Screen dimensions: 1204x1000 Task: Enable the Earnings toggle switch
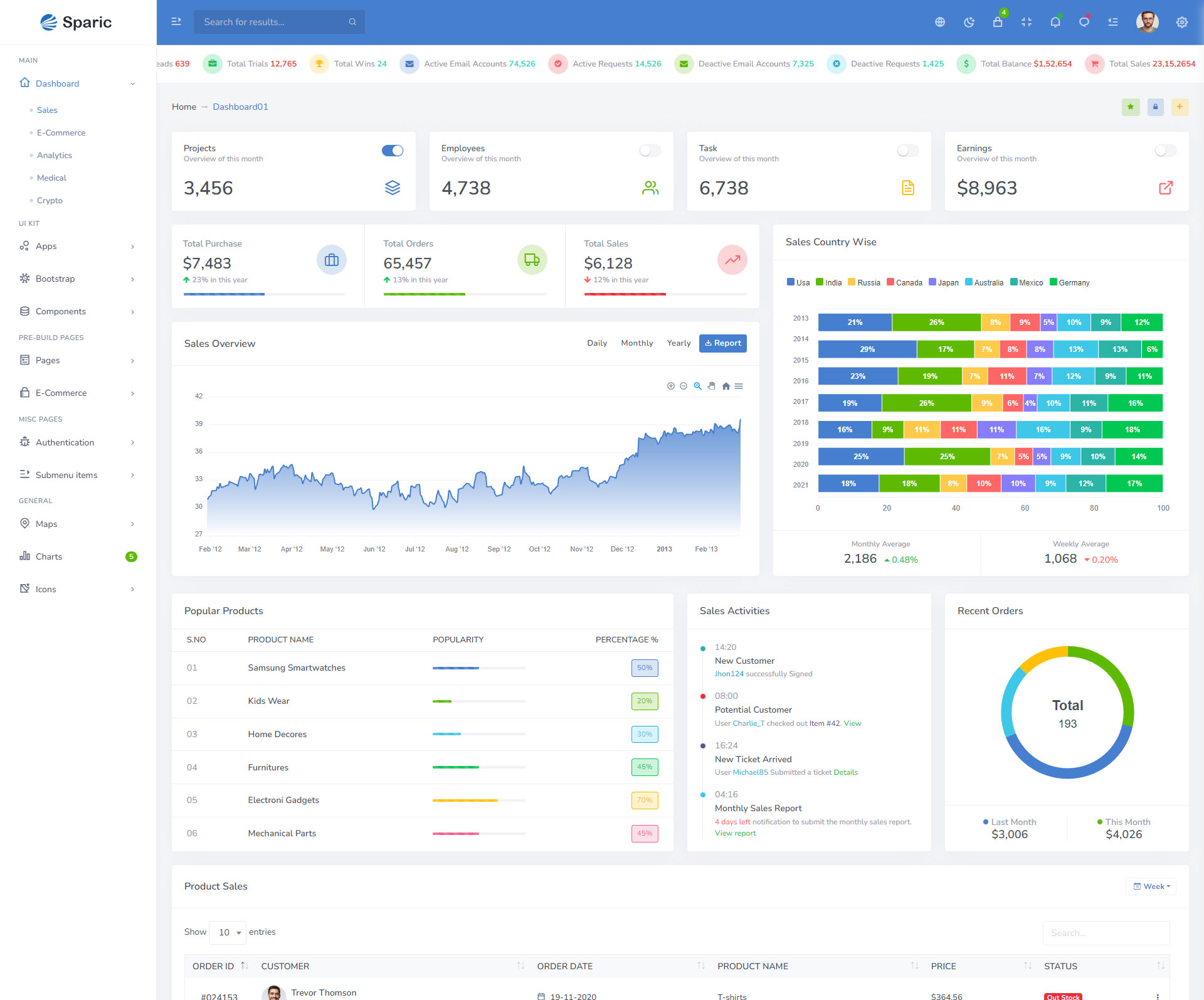pyautogui.click(x=1166, y=151)
